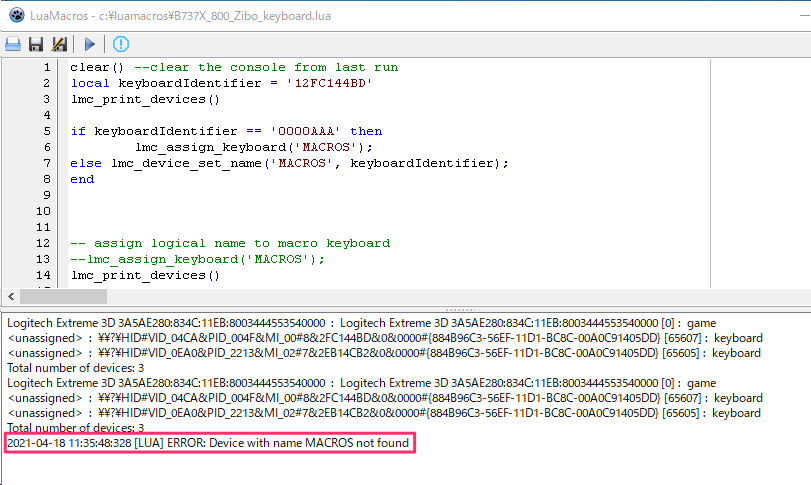Click the first Logitech Extreme 3D log line

click(360, 323)
